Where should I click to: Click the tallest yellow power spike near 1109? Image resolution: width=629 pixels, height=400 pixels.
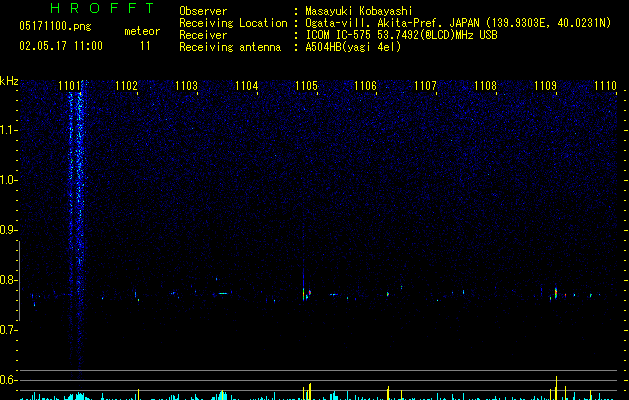pos(556,388)
